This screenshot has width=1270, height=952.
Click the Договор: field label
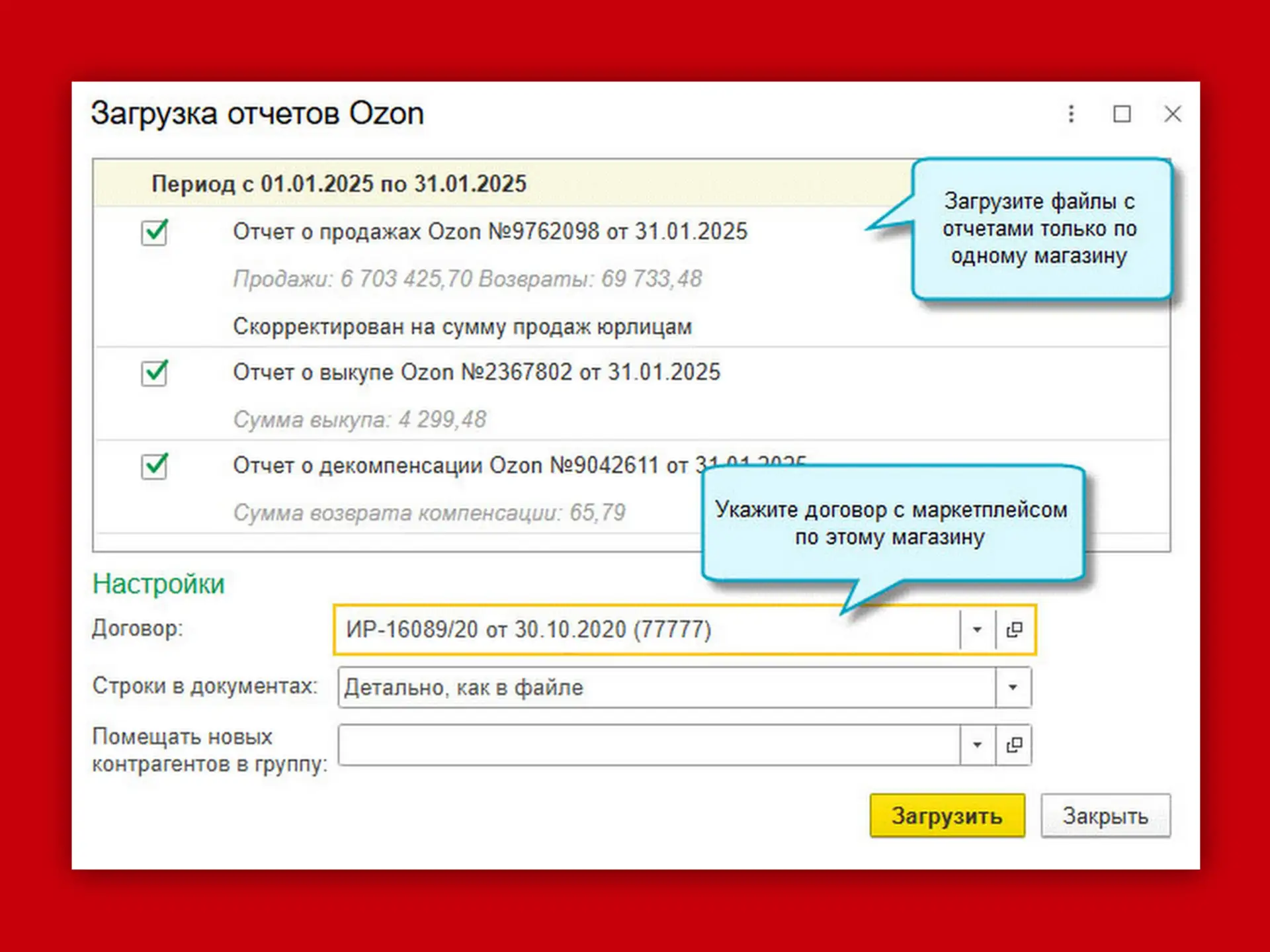coord(138,628)
